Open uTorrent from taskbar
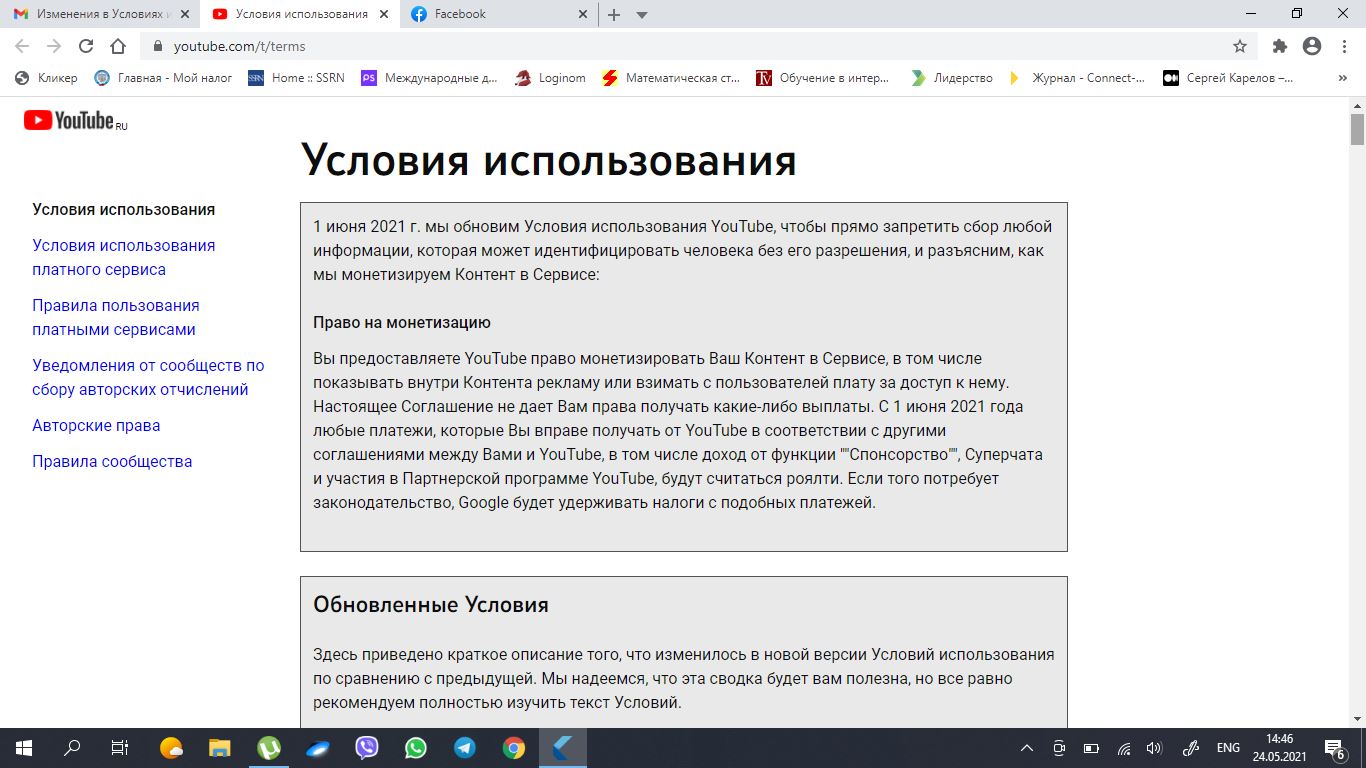The image size is (1366, 768). pyautogui.click(x=269, y=748)
